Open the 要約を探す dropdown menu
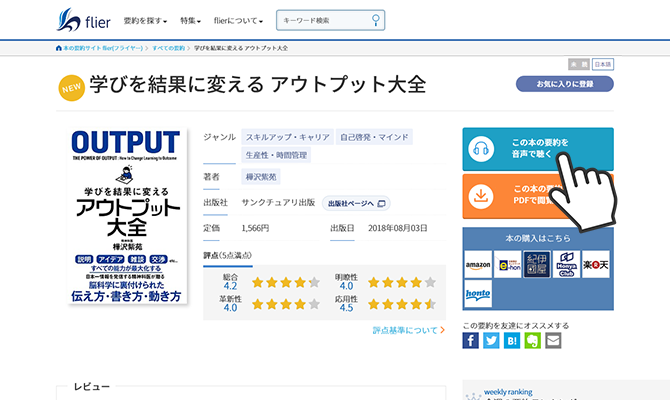The width and height of the screenshot is (670, 400). pos(145,21)
